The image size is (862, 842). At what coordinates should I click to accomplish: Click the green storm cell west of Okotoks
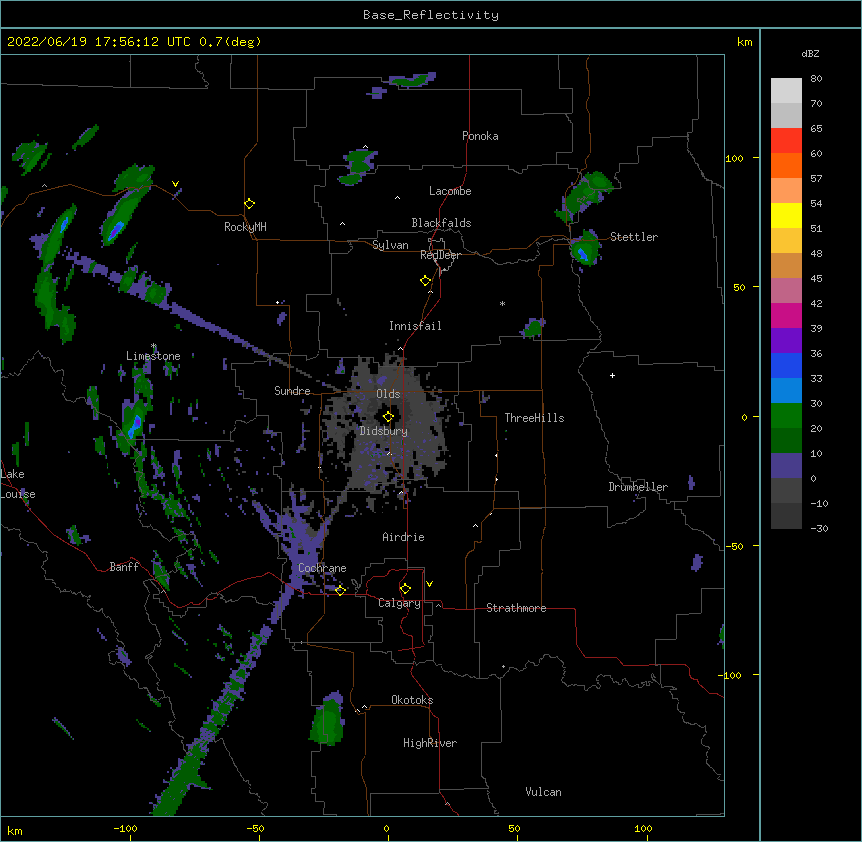(328, 719)
